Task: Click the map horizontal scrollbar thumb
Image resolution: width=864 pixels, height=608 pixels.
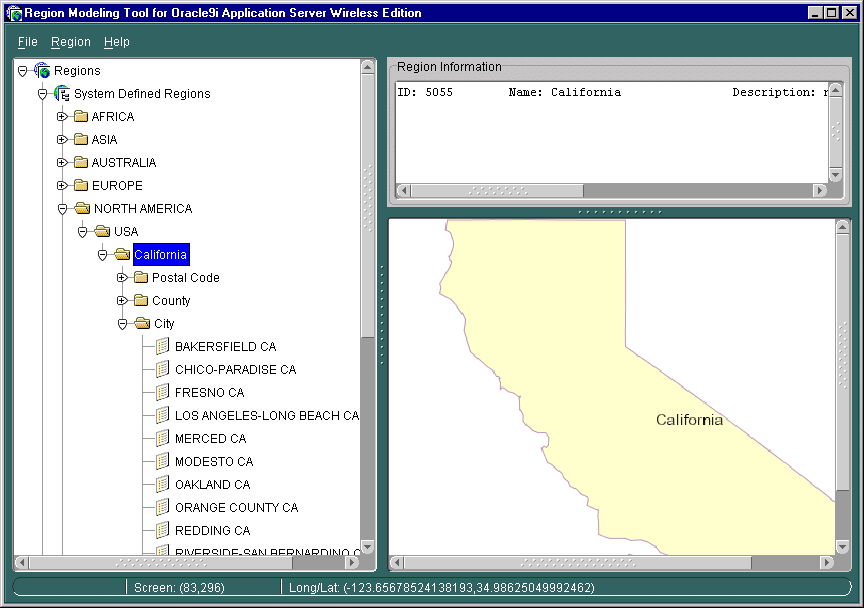Action: point(578,563)
